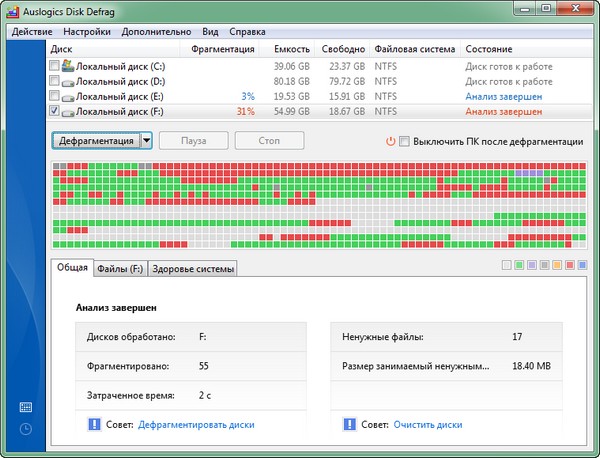Click the keyboard icon in left sidebar
The height and width of the screenshot is (458, 600).
(x=25, y=407)
